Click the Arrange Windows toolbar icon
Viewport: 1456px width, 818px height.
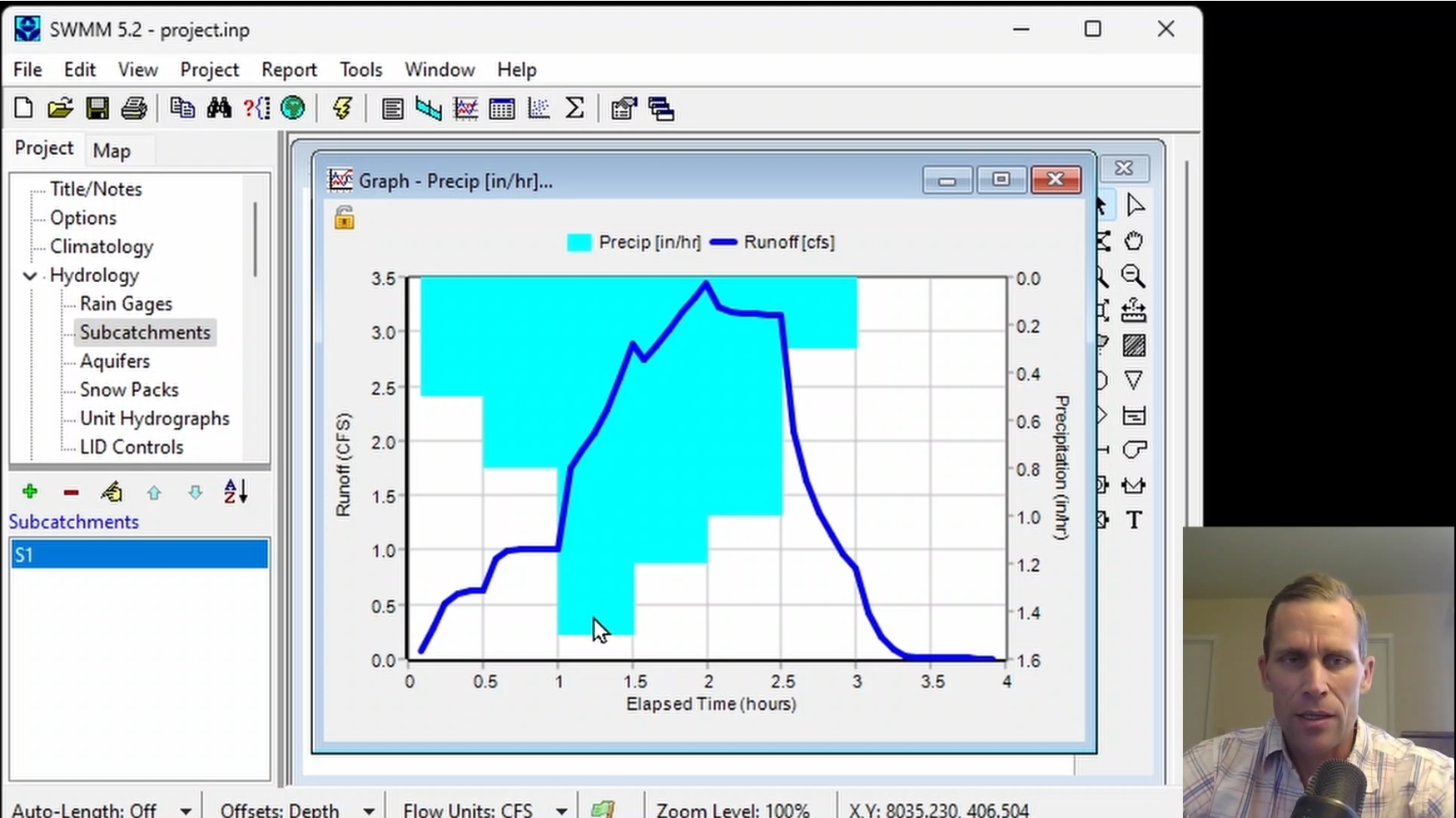tap(661, 109)
